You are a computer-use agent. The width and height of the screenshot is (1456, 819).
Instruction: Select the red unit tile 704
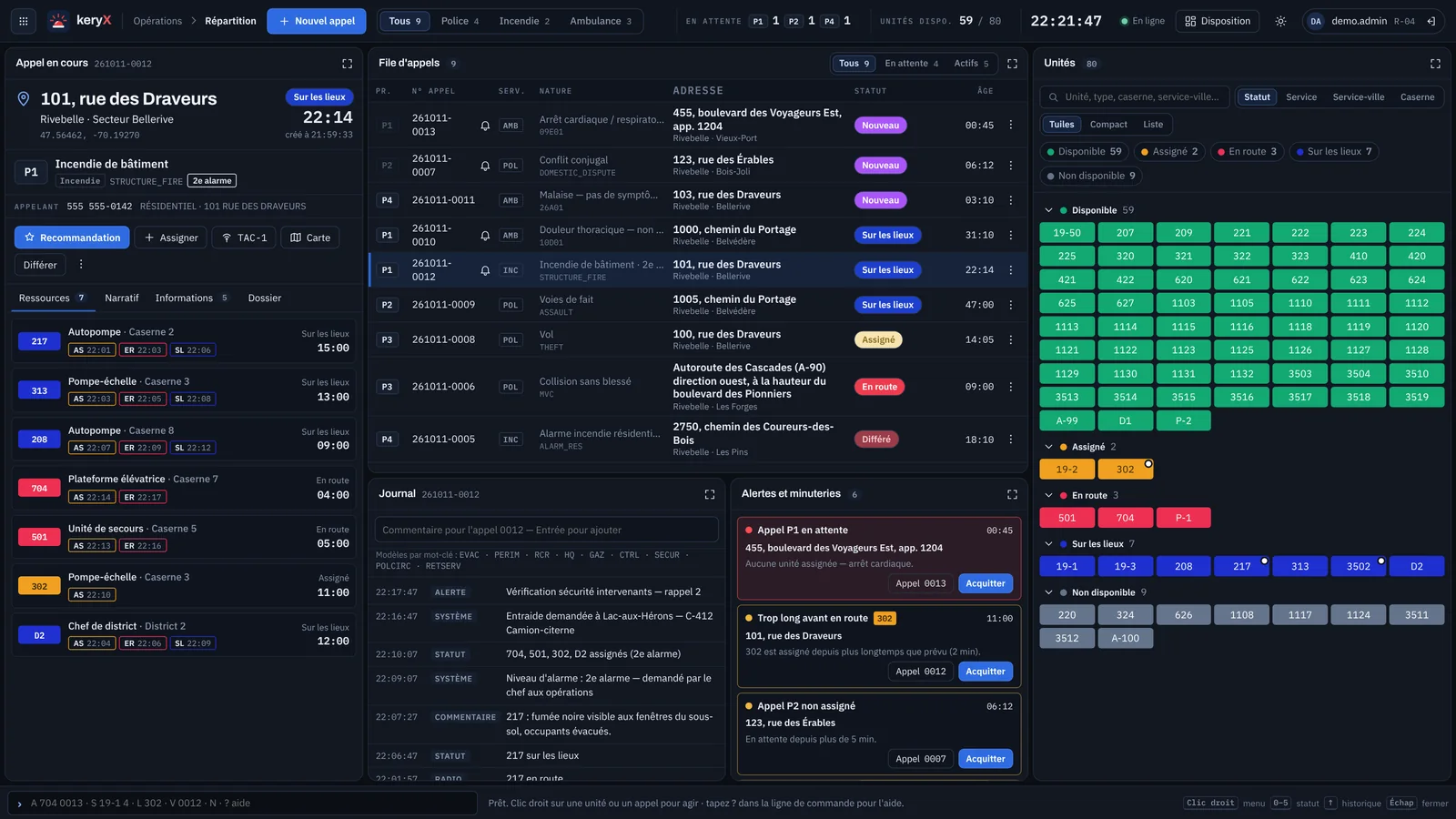tap(1125, 518)
